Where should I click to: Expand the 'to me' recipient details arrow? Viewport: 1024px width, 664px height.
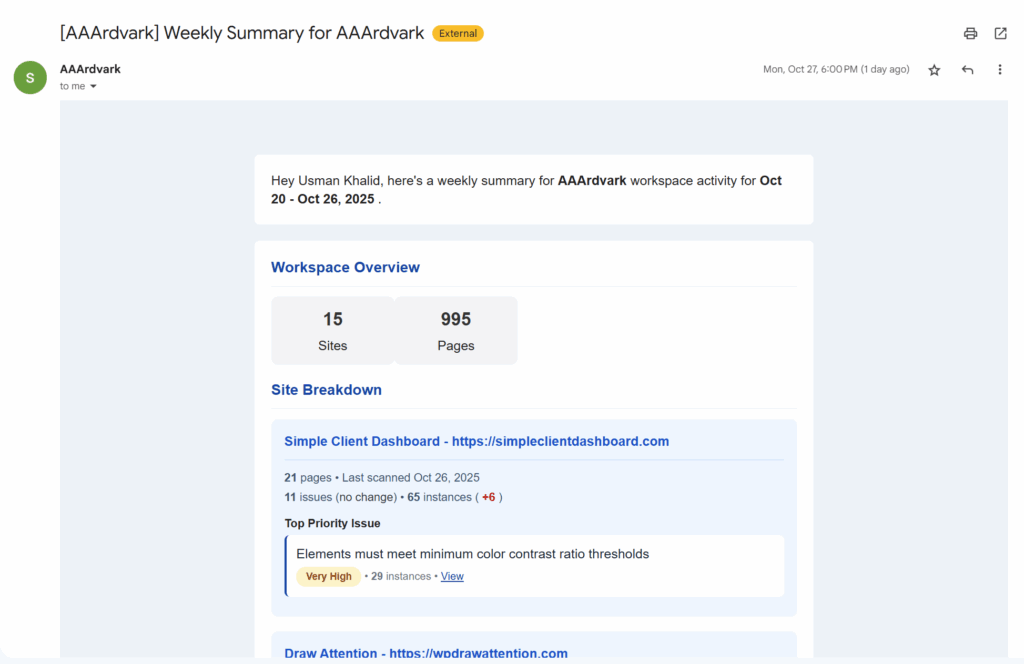(94, 87)
